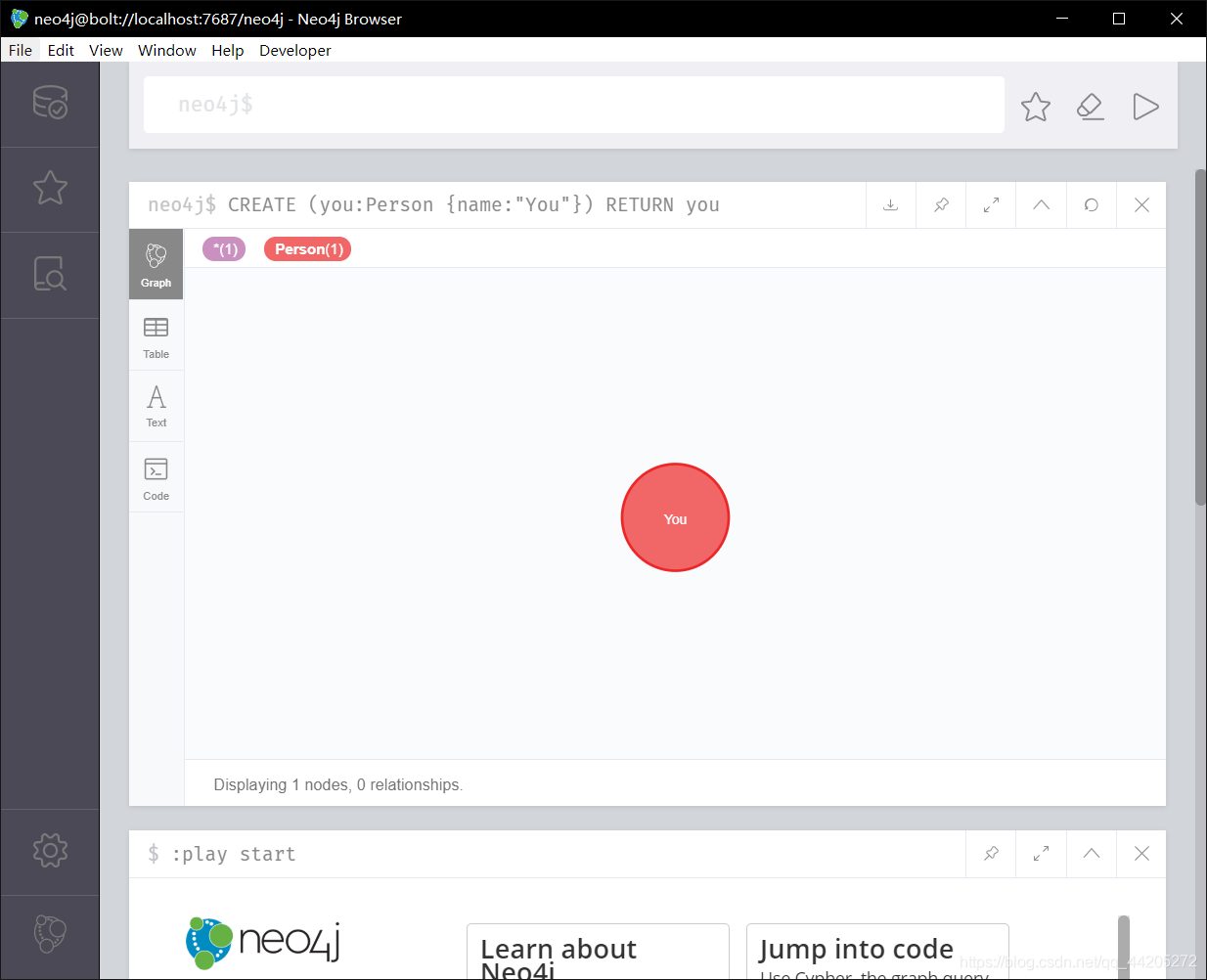
Task: Click the main page vertical scrollbar thumb
Action: (x=1201, y=337)
